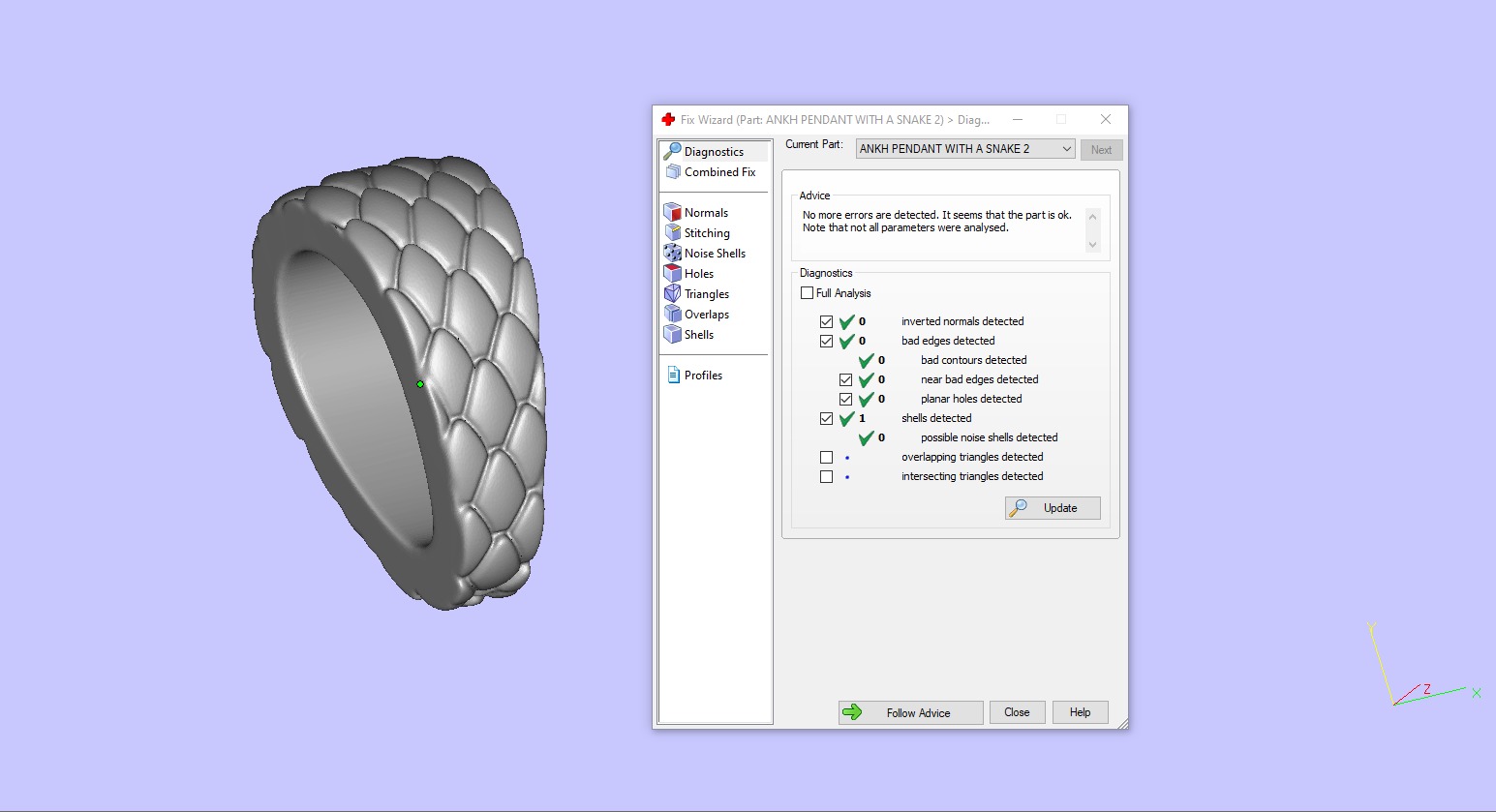Minimize the Fix Wizard dialog
1496x812 pixels.
pos(1018,119)
